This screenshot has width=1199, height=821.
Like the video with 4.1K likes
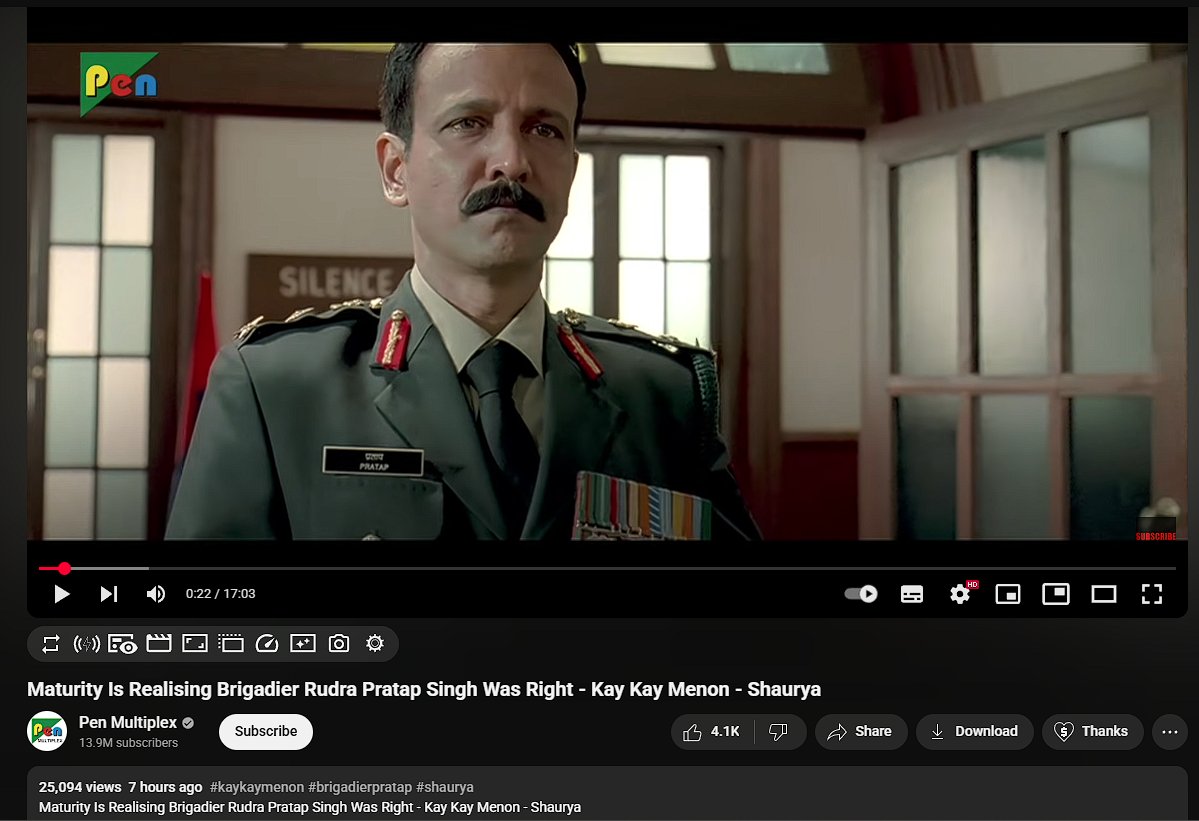point(712,732)
